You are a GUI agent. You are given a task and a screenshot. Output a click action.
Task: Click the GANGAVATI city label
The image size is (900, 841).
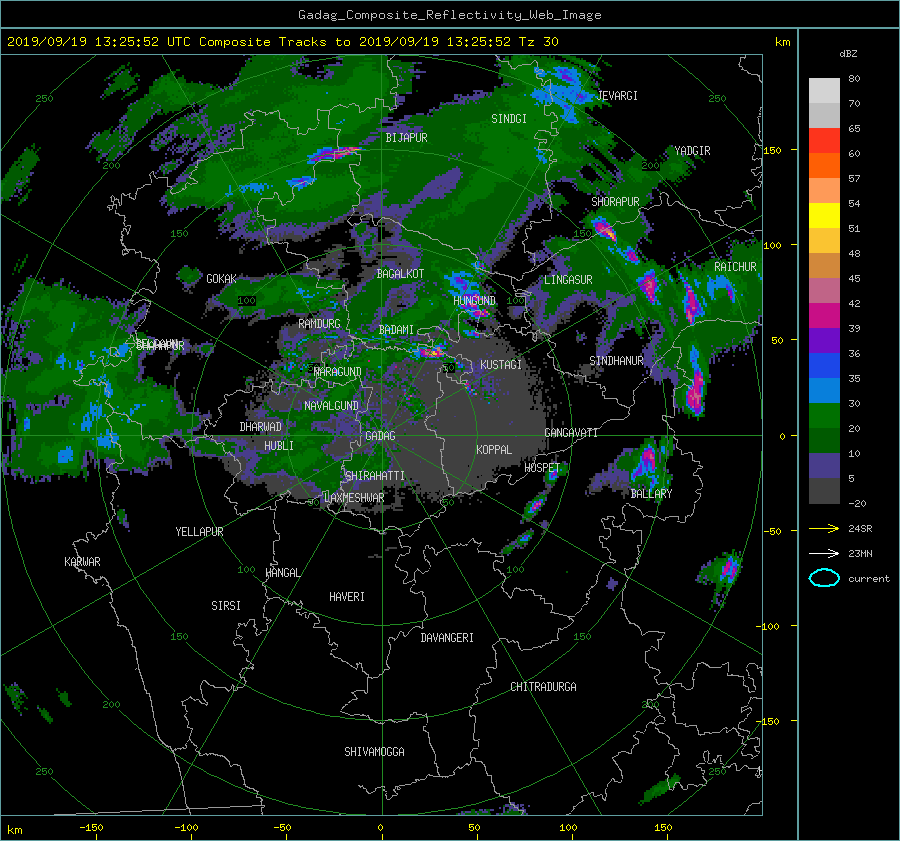[x=571, y=432]
